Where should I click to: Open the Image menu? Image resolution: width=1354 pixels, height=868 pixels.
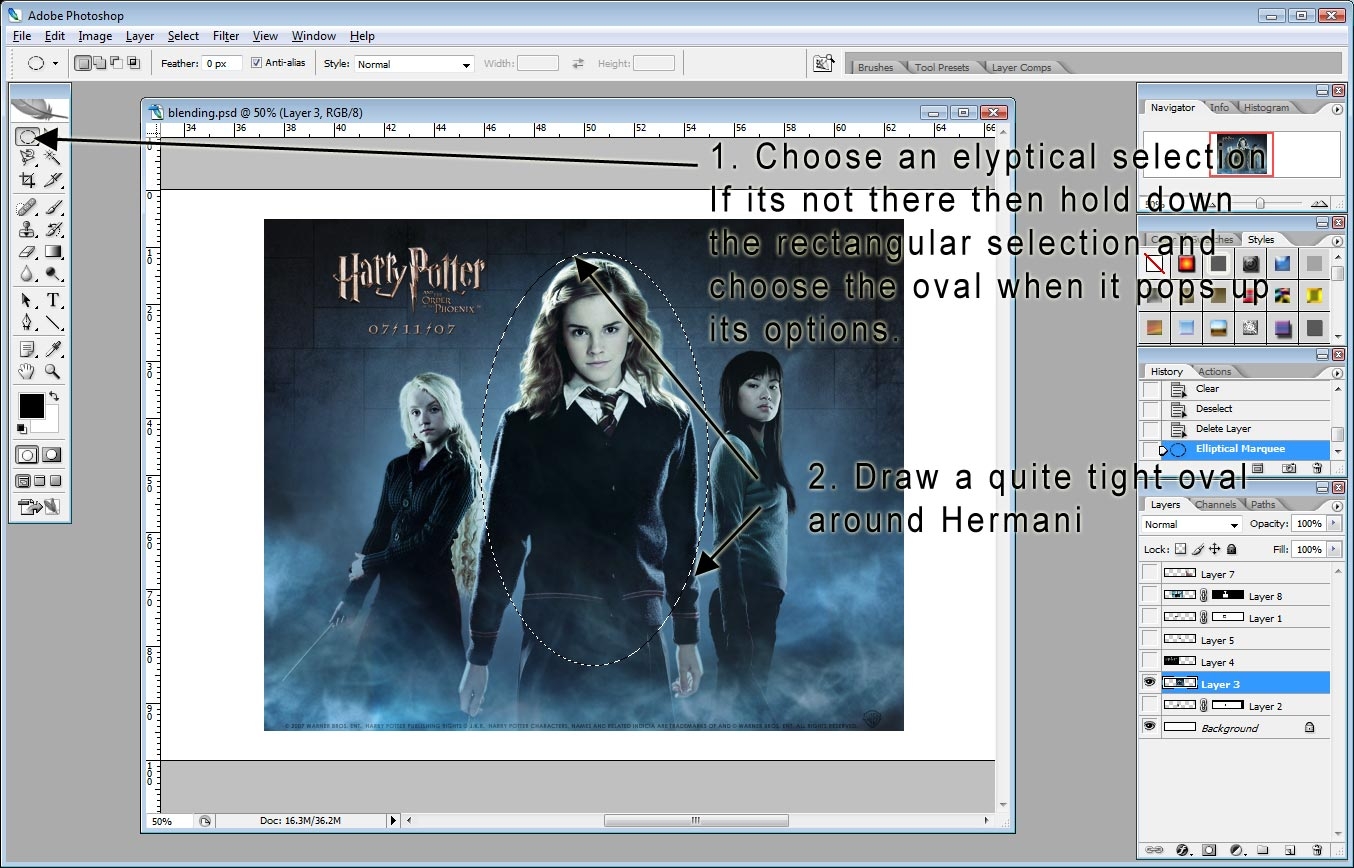95,36
